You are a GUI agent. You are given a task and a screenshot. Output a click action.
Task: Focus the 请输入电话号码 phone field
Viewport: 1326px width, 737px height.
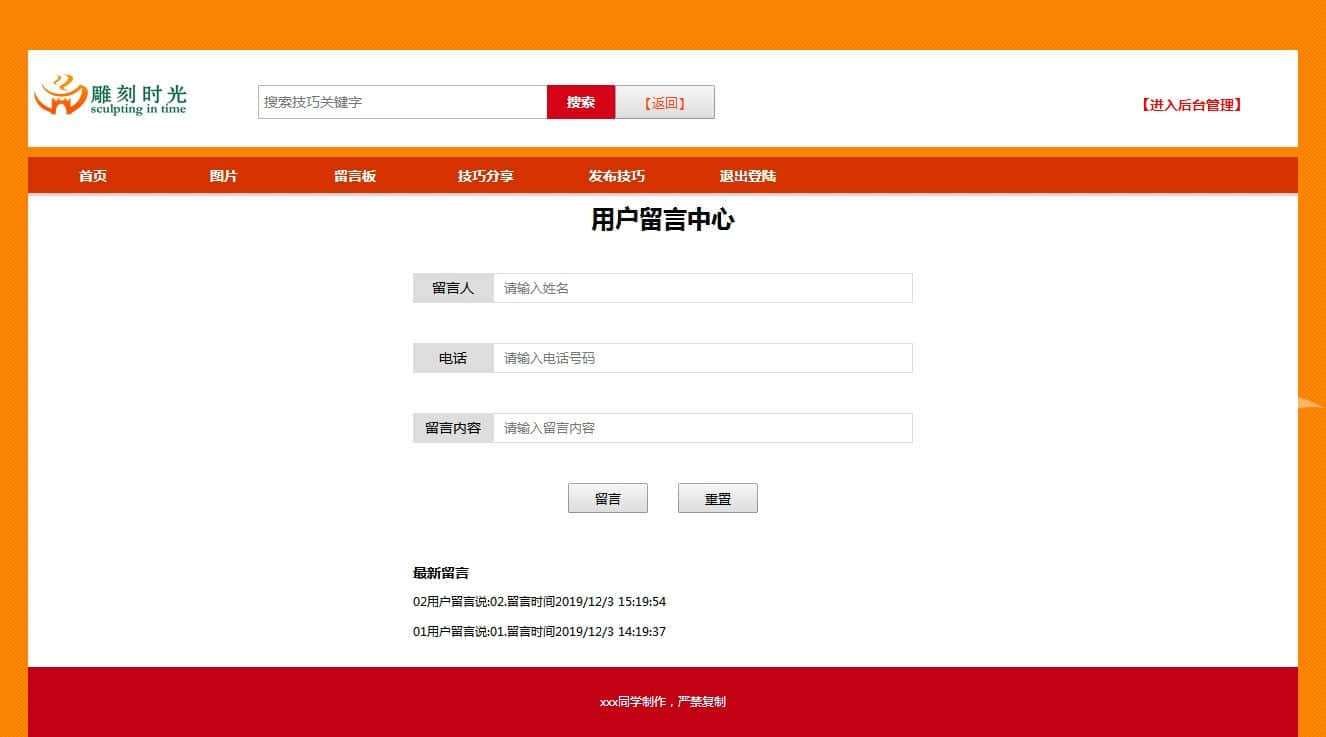click(x=702, y=358)
